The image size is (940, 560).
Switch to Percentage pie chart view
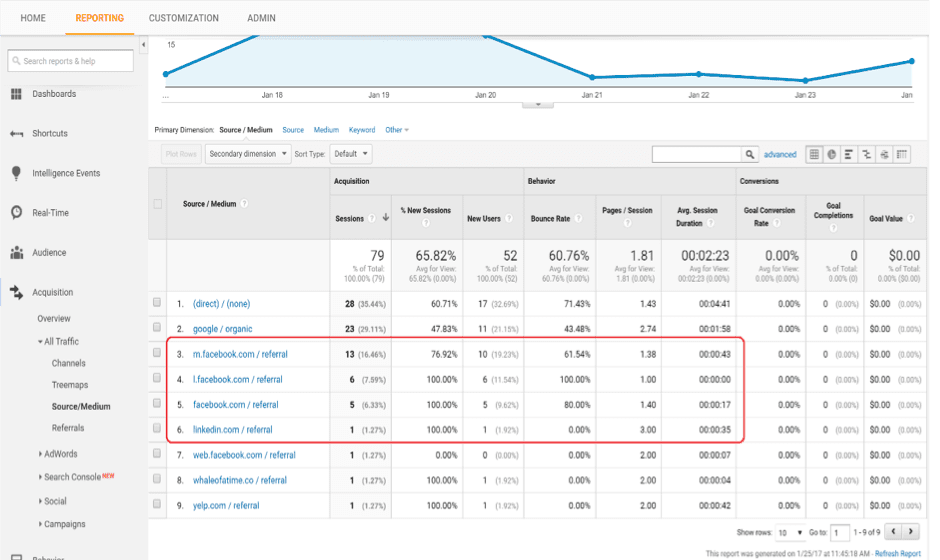pos(831,155)
